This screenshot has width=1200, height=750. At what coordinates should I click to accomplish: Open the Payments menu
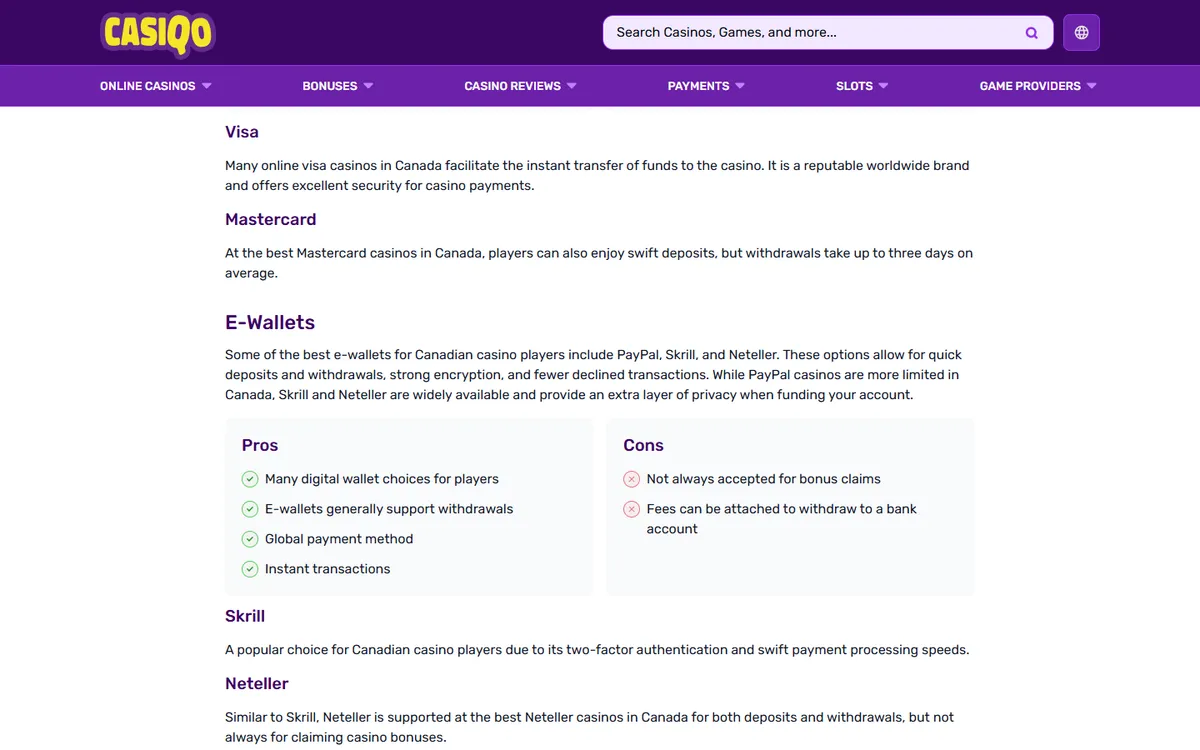pos(707,86)
